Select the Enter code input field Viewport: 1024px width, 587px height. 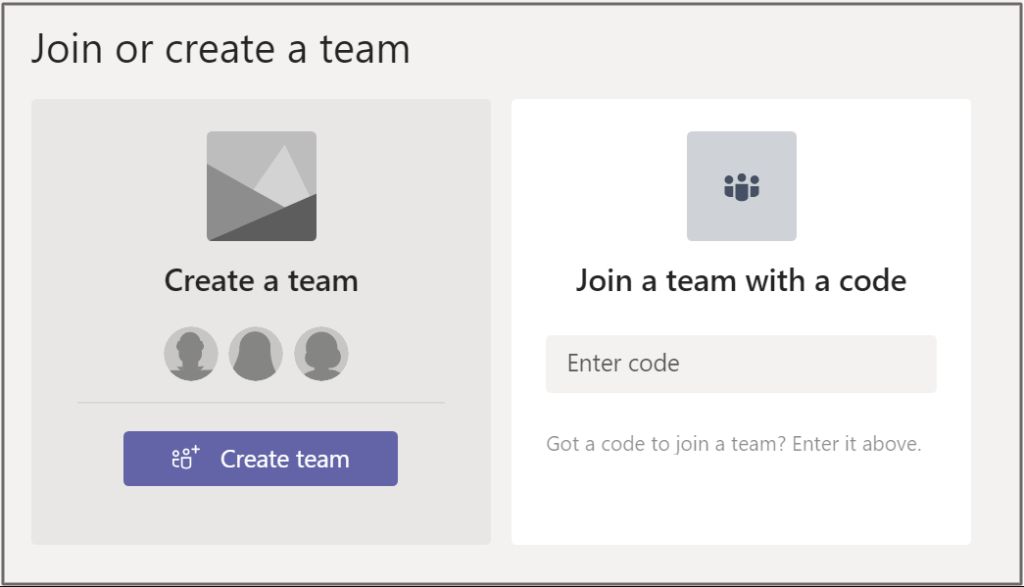pos(741,363)
